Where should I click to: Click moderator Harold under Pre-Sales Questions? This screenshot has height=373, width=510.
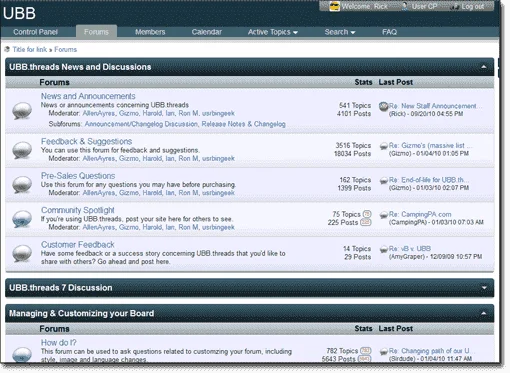pyautogui.click(x=152, y=193)
